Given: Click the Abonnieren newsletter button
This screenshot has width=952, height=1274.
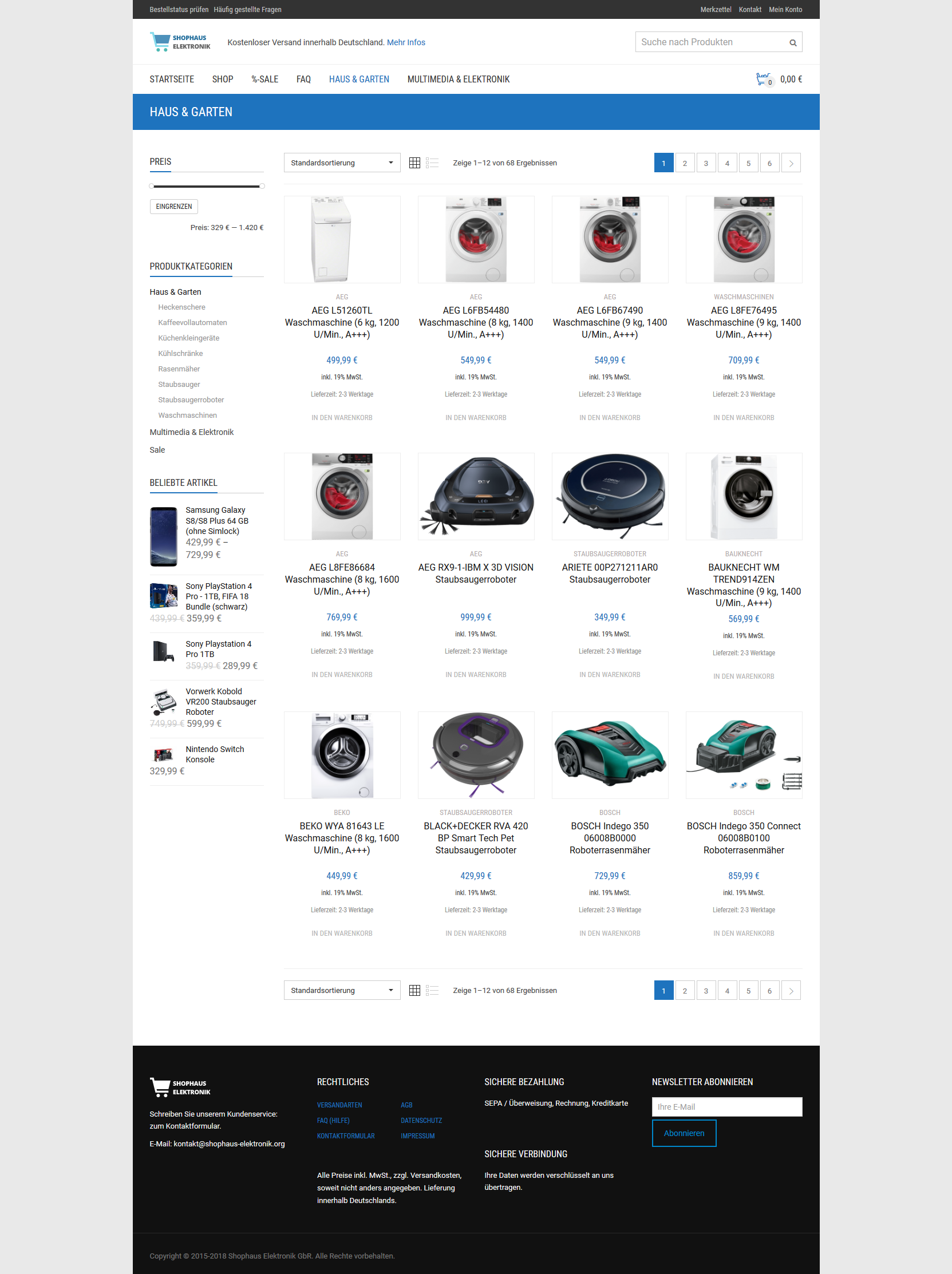Looking at the screenshot, I should pos(684,1133).
